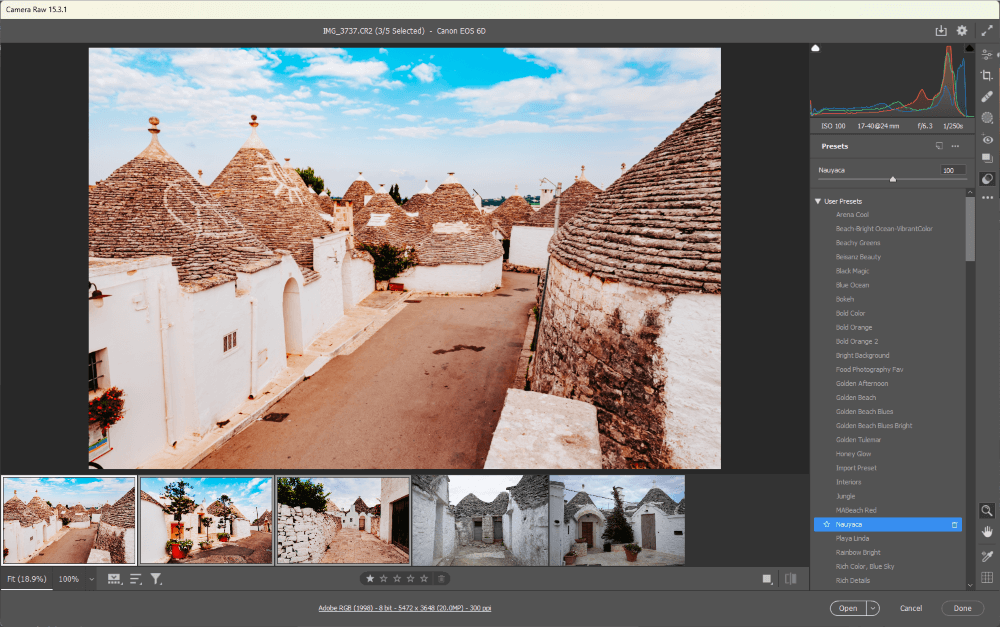
Task: Open the filmstrip filter funnel icon
Action: [x=156, y=579]
